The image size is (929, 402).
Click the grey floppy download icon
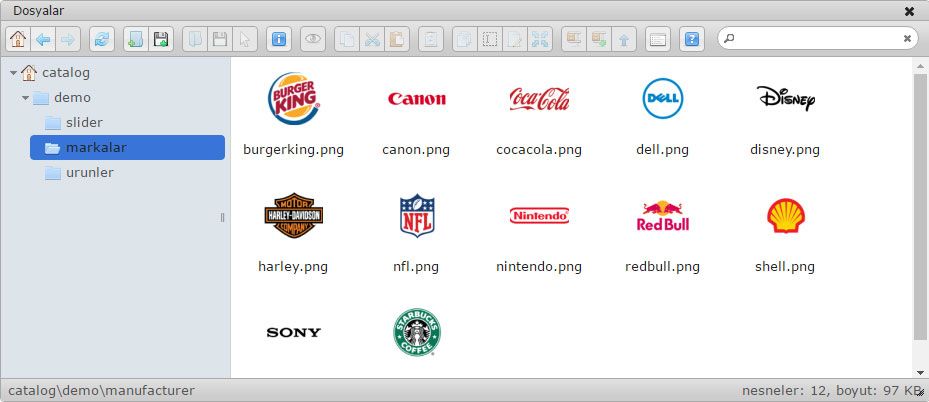point(220,40)
